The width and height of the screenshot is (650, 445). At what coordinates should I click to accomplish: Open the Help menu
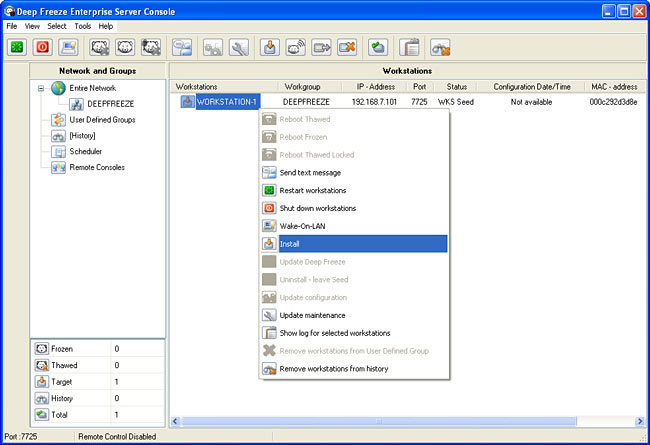(106, 26)
